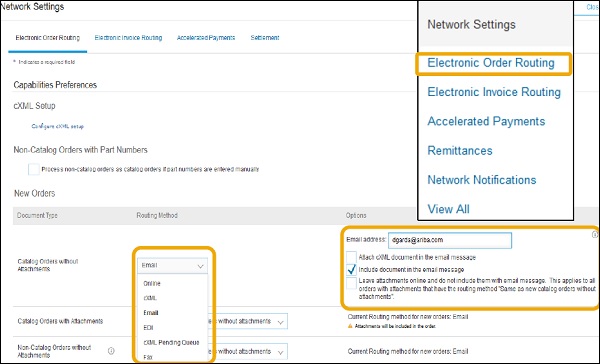Check Attach cXML document in email message
Screen dimensions: 600x364
pos(351,257)
